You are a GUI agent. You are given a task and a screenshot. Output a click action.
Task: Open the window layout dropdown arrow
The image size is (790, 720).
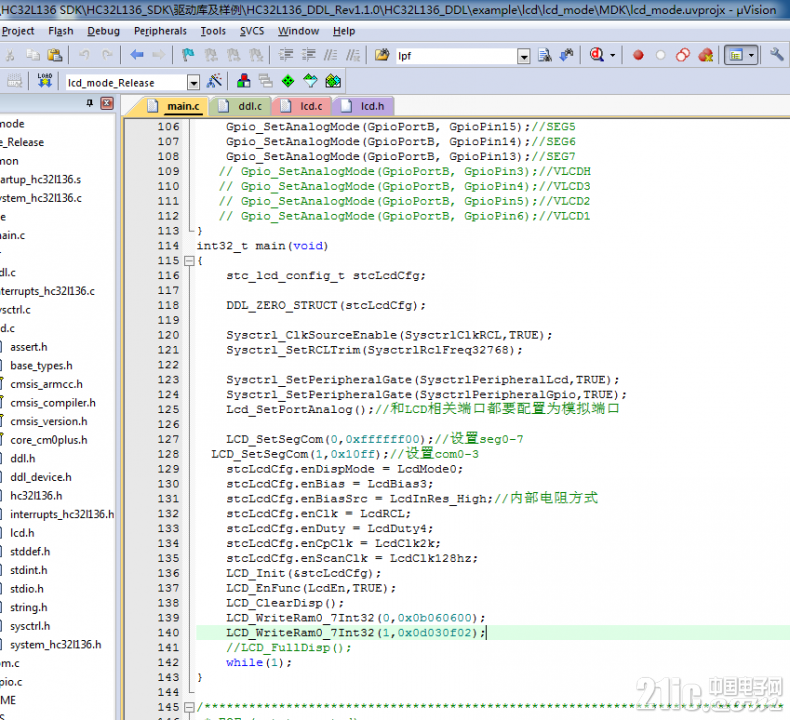point(752,55)
